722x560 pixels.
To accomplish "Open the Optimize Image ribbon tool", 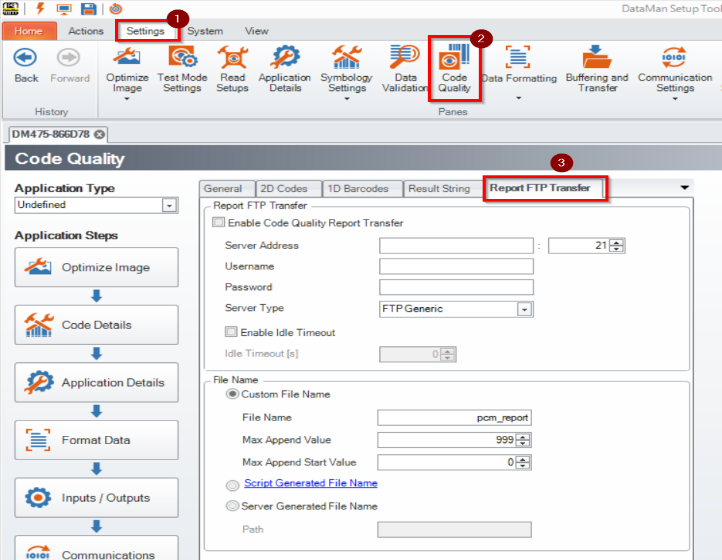I will [x=127, y=69].
